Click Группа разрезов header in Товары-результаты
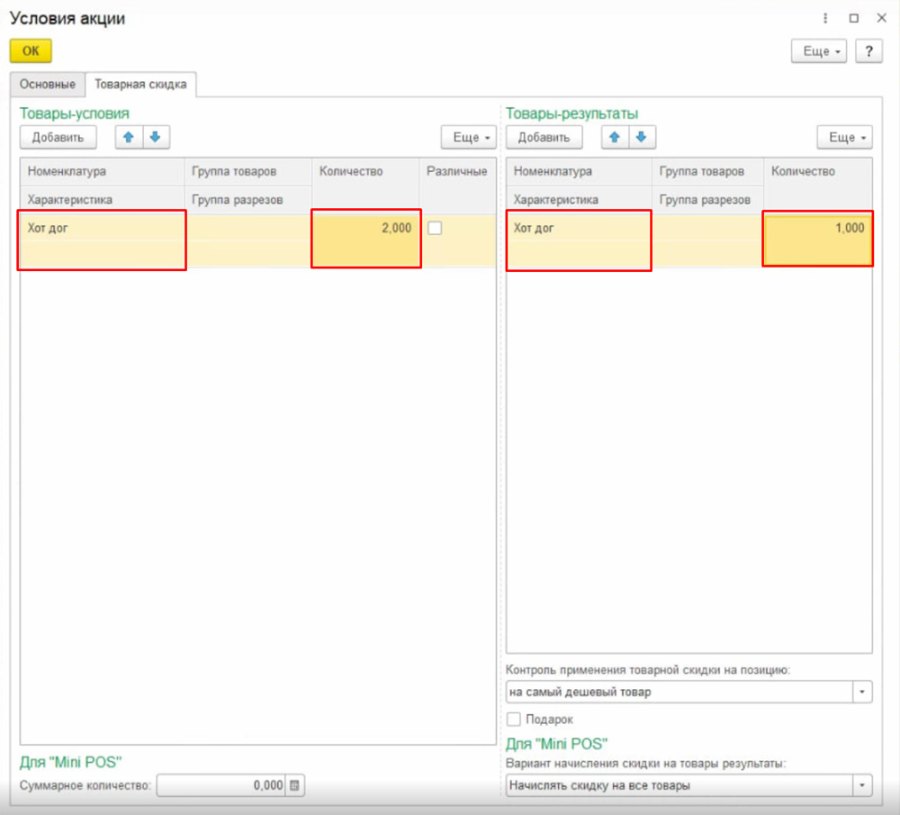 (x=708, y=200)
